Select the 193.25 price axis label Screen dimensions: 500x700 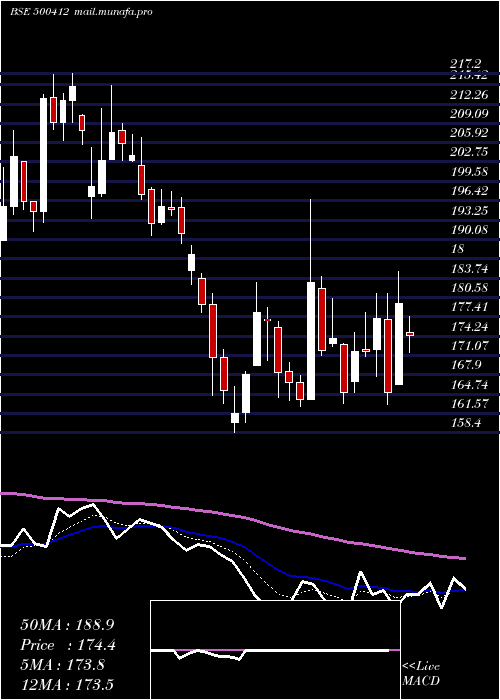pyautogui.click(x=469, y=210)
